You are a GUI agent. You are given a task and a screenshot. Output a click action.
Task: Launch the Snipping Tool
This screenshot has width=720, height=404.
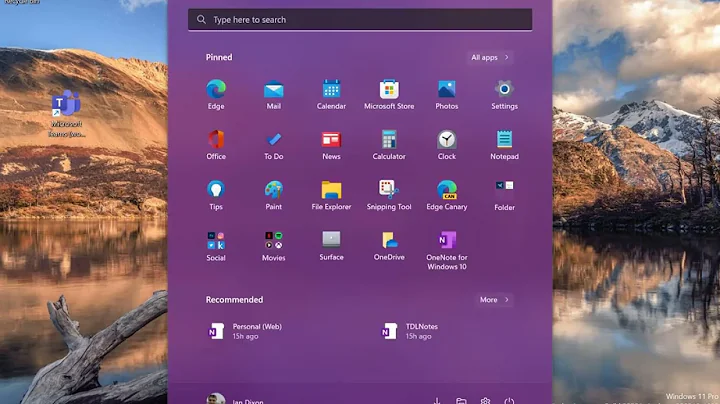[389, 195]
